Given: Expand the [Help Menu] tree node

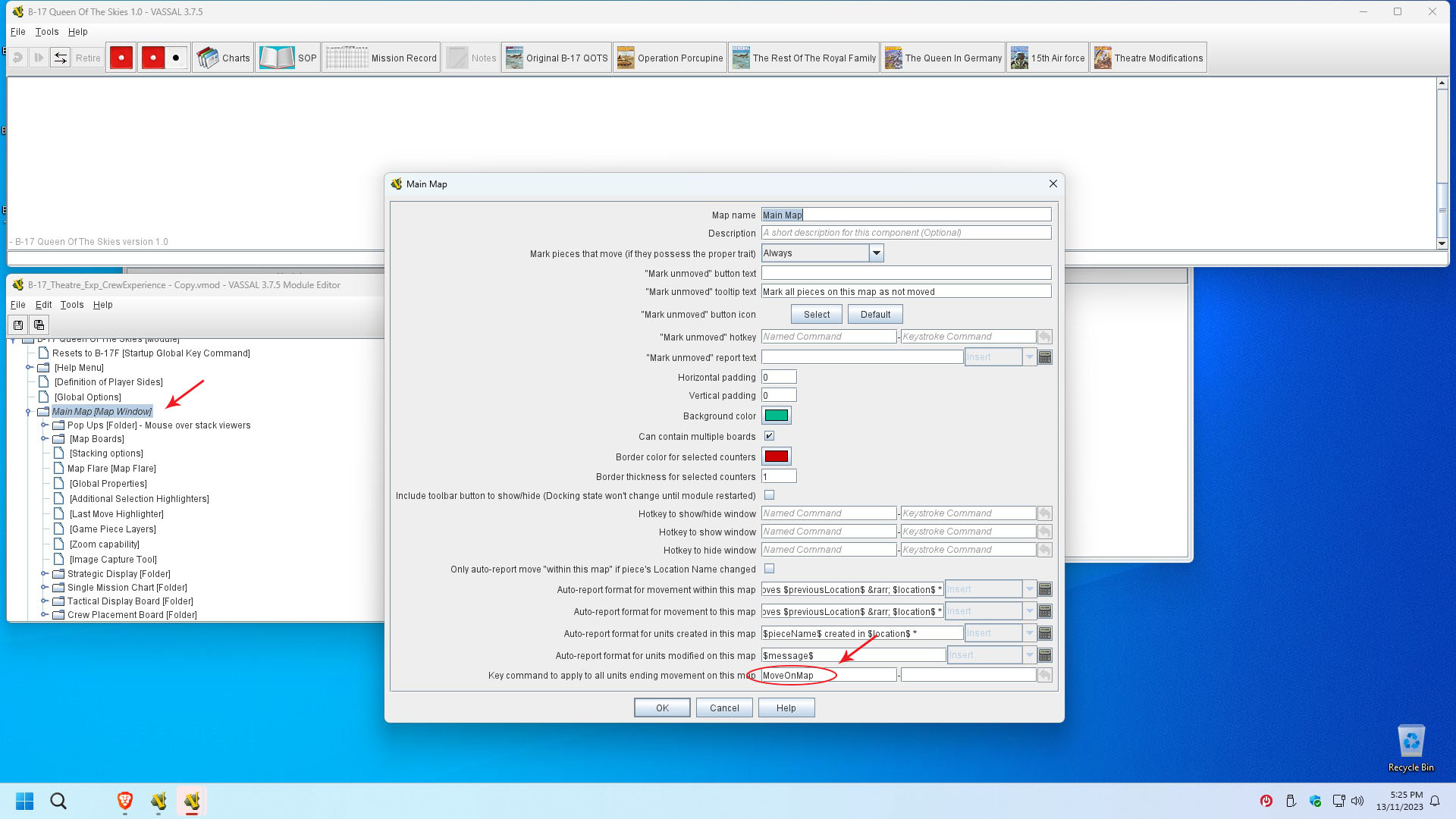Looking at the screenshot, I should pyautogui.click(x=29, y=368).
